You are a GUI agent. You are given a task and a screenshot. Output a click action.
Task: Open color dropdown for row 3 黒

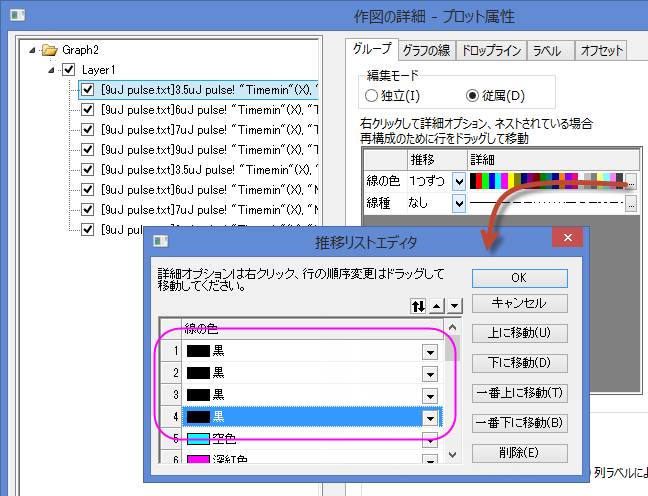click(x=430, y=396)
